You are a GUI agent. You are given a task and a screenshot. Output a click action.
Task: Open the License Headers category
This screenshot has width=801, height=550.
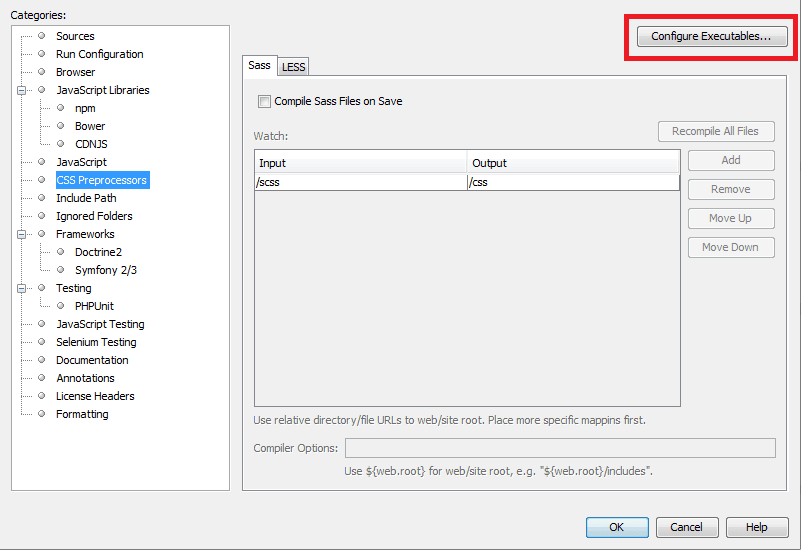click(x=95, y=396)
